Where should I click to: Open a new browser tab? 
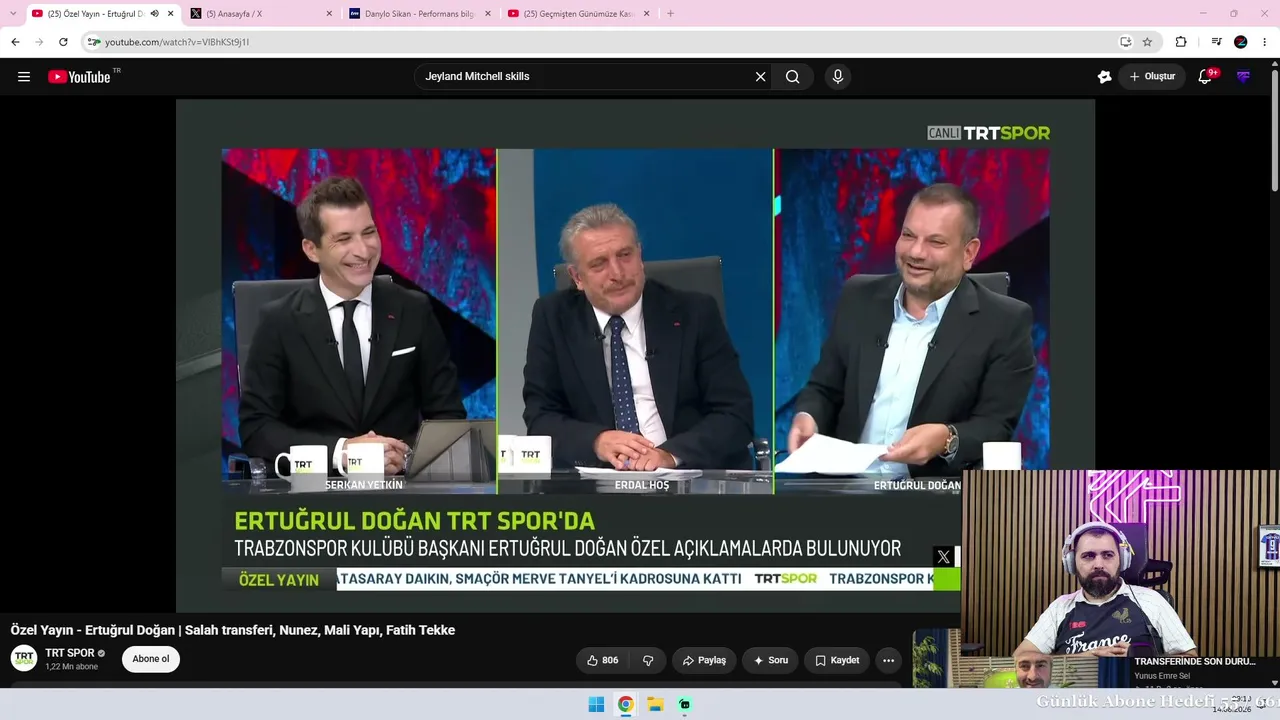click(x=670, y=14)
